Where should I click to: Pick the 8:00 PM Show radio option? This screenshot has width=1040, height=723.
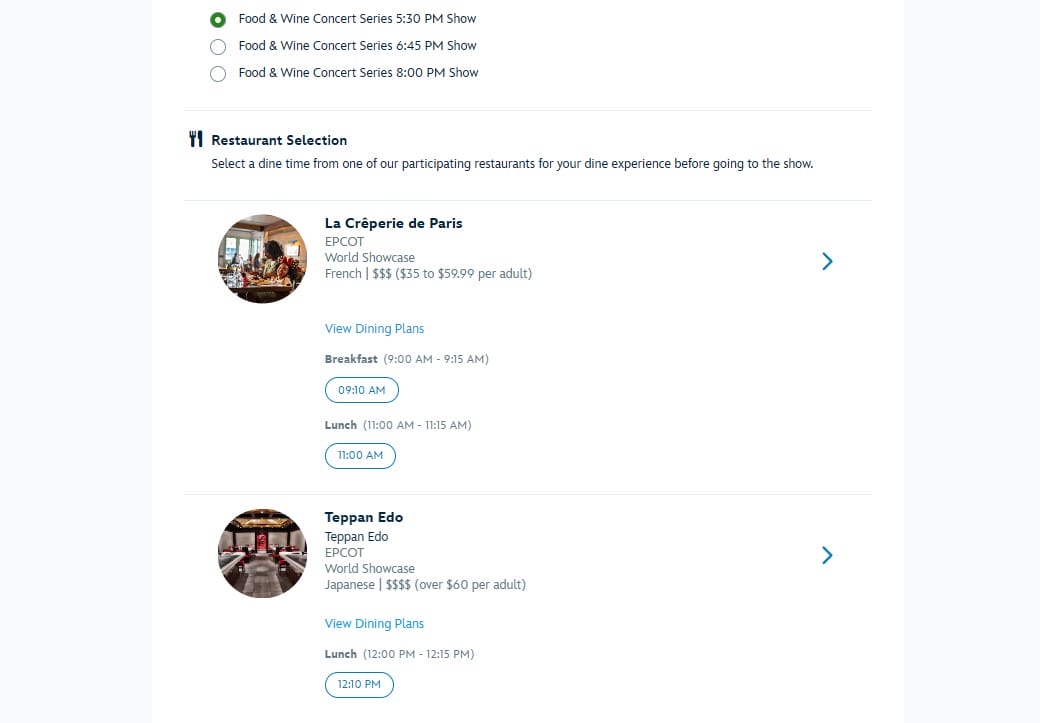coord(218,73)
